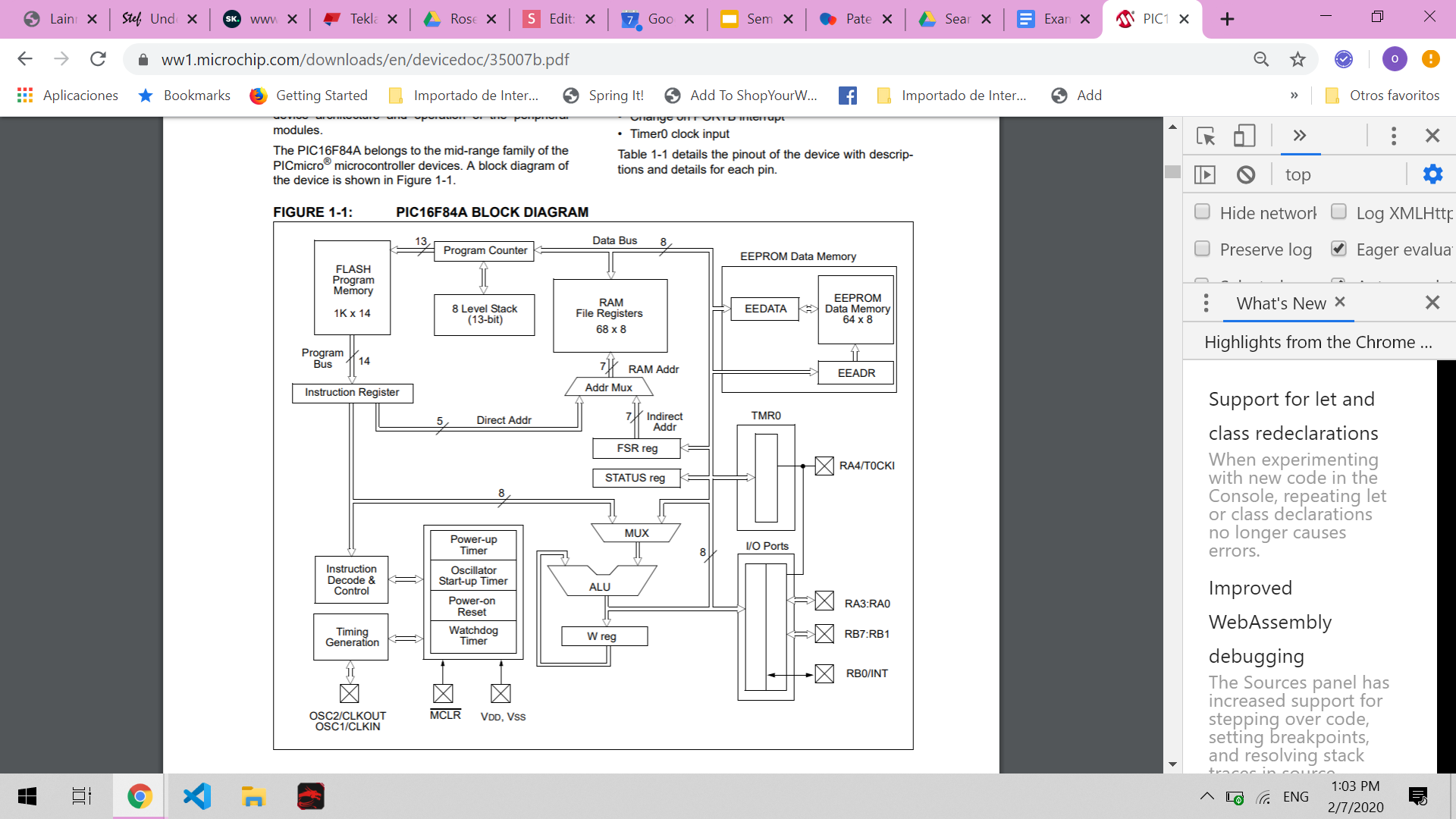Click the zoom magnifier icon in the address bar
The width and height of the screenshot is (1456, 819).
click(x=1261, y=59)
